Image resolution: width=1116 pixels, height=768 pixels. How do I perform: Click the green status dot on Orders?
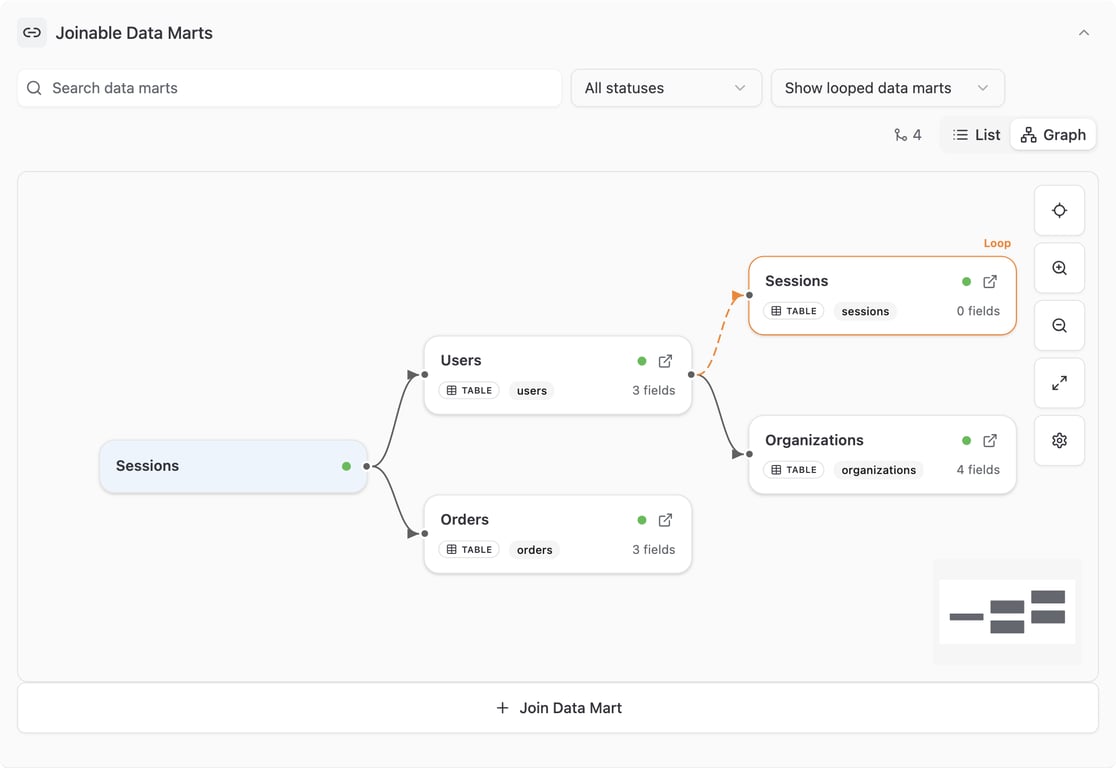pos(641,520)
